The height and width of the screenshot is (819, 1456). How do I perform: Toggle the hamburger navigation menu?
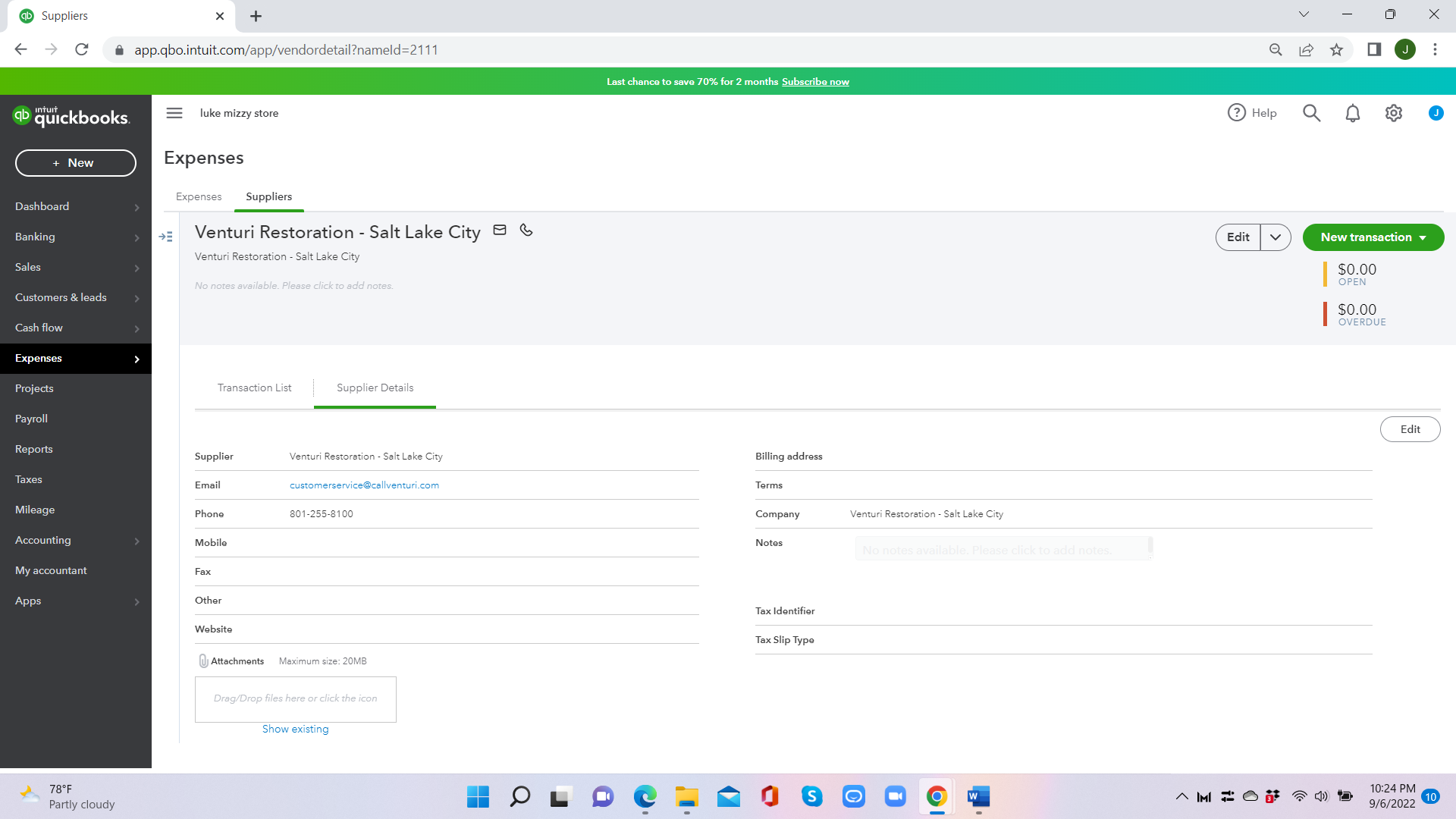tap(174, 113)
